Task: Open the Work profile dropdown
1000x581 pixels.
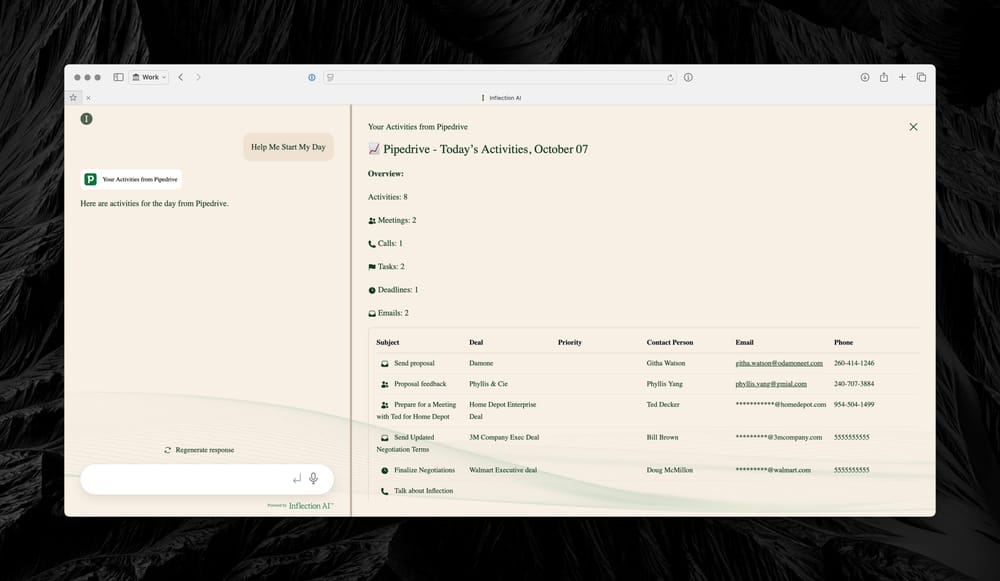Action: point(148,77)
